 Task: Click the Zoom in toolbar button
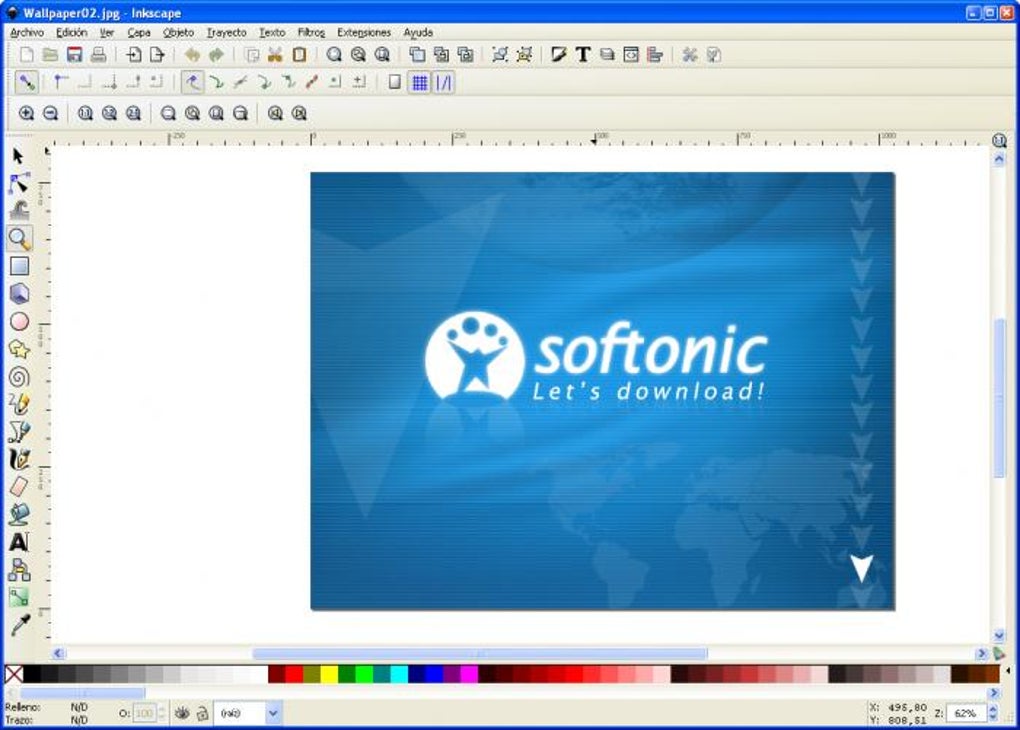[26, 113]
